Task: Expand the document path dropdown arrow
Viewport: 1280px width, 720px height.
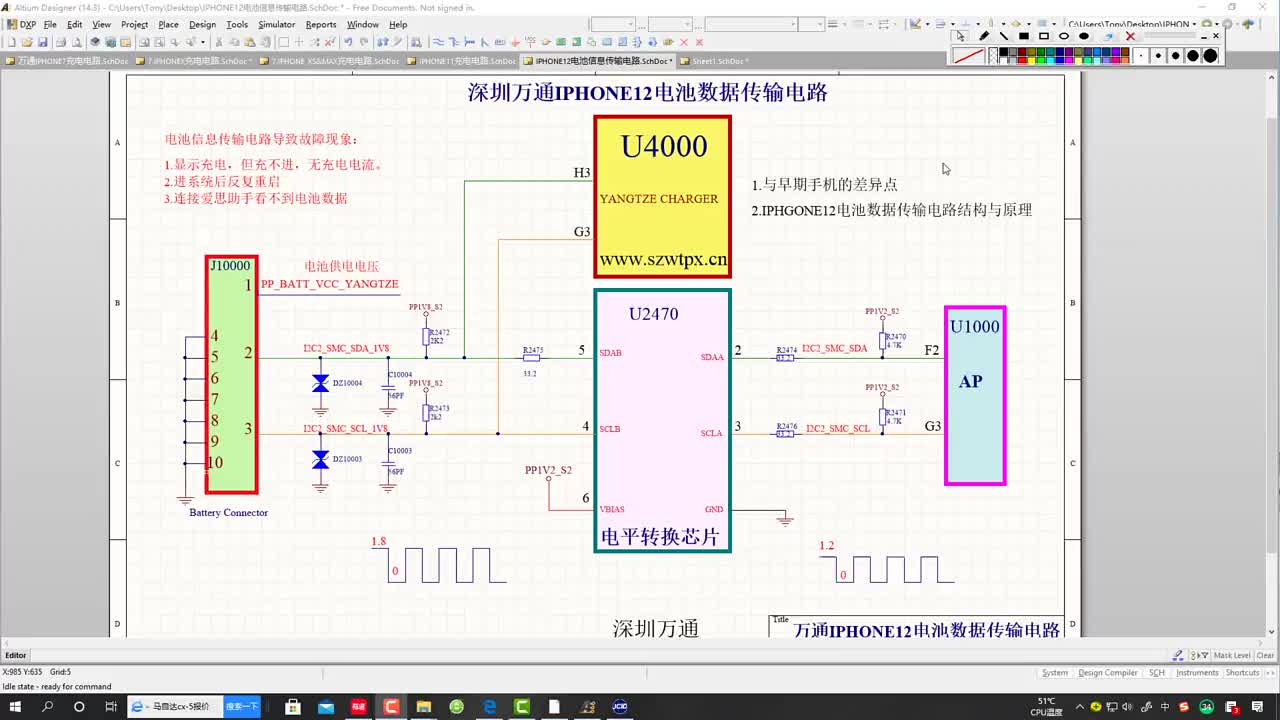Action: 1194,24
